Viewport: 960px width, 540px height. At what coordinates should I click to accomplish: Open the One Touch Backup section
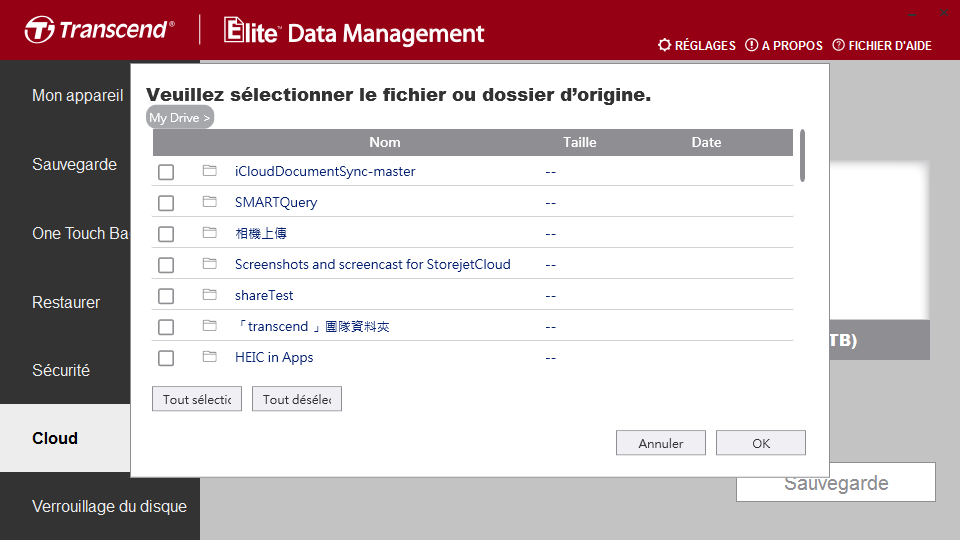[81, 233]
